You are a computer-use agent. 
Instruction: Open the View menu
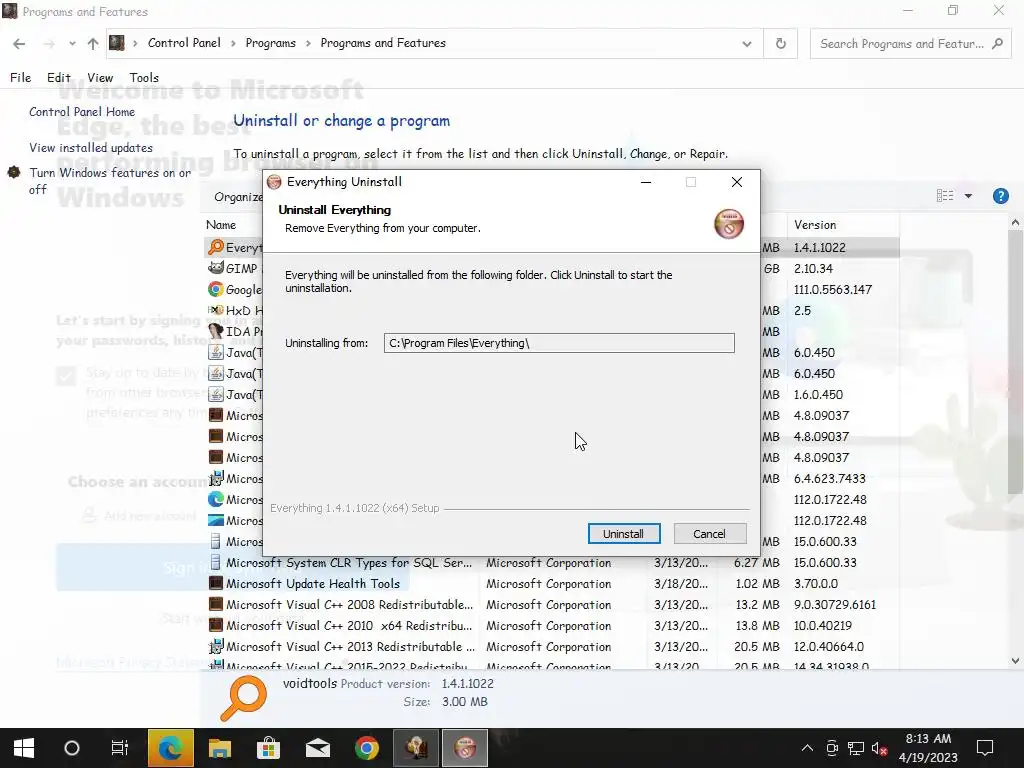tap(100, 78)
